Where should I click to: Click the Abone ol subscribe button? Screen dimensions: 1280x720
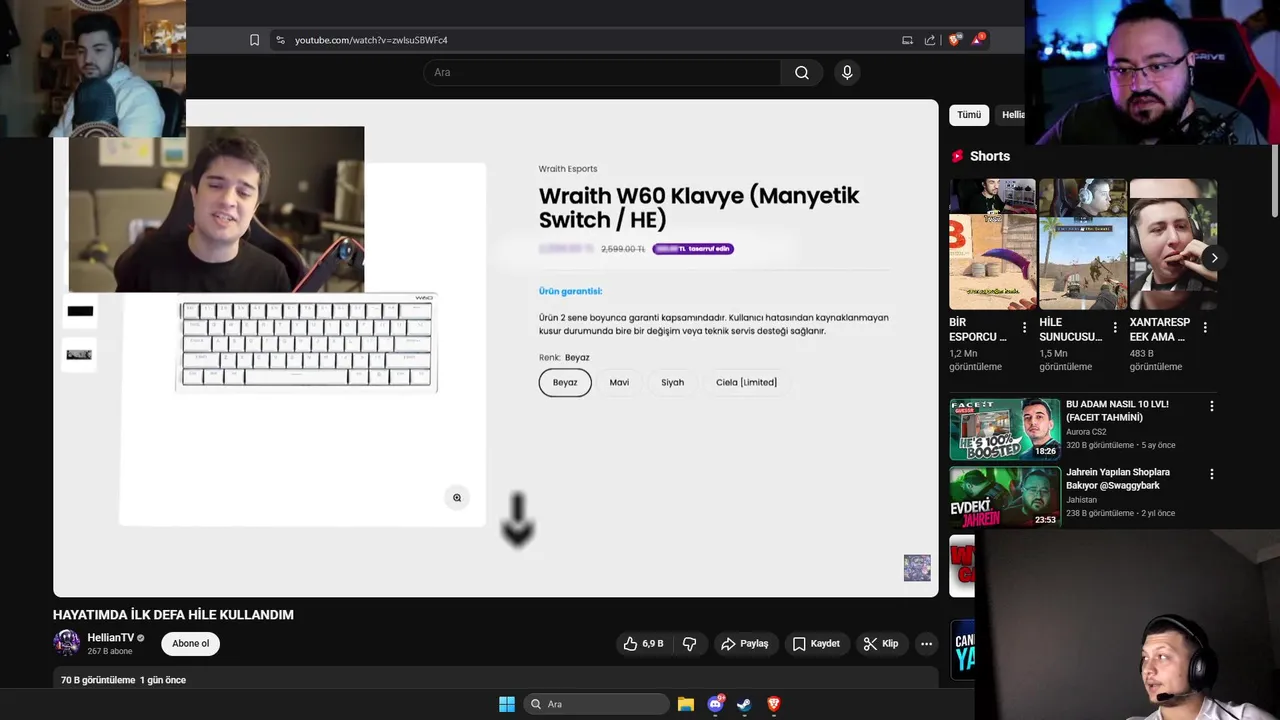[x=190, y=644]
